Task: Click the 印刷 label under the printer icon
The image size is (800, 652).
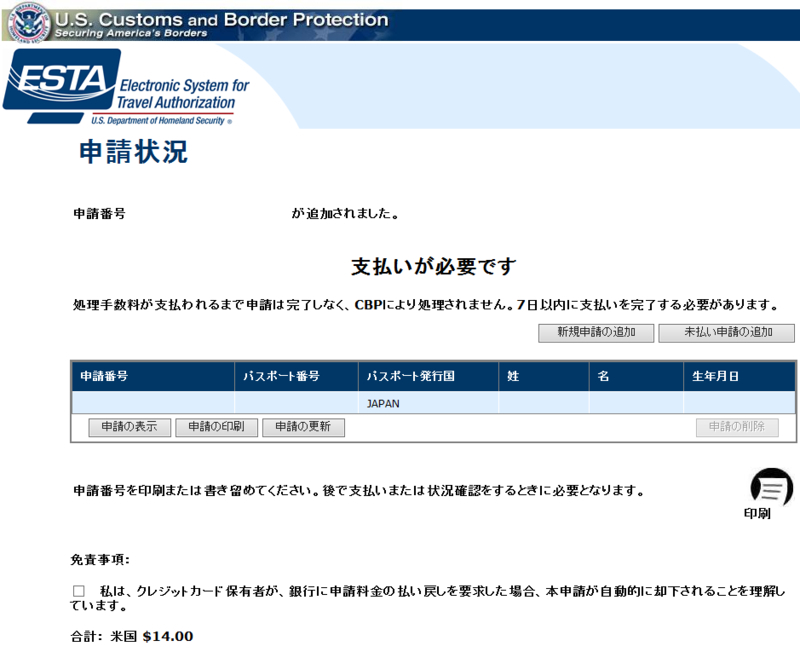Action: (757, 513)
